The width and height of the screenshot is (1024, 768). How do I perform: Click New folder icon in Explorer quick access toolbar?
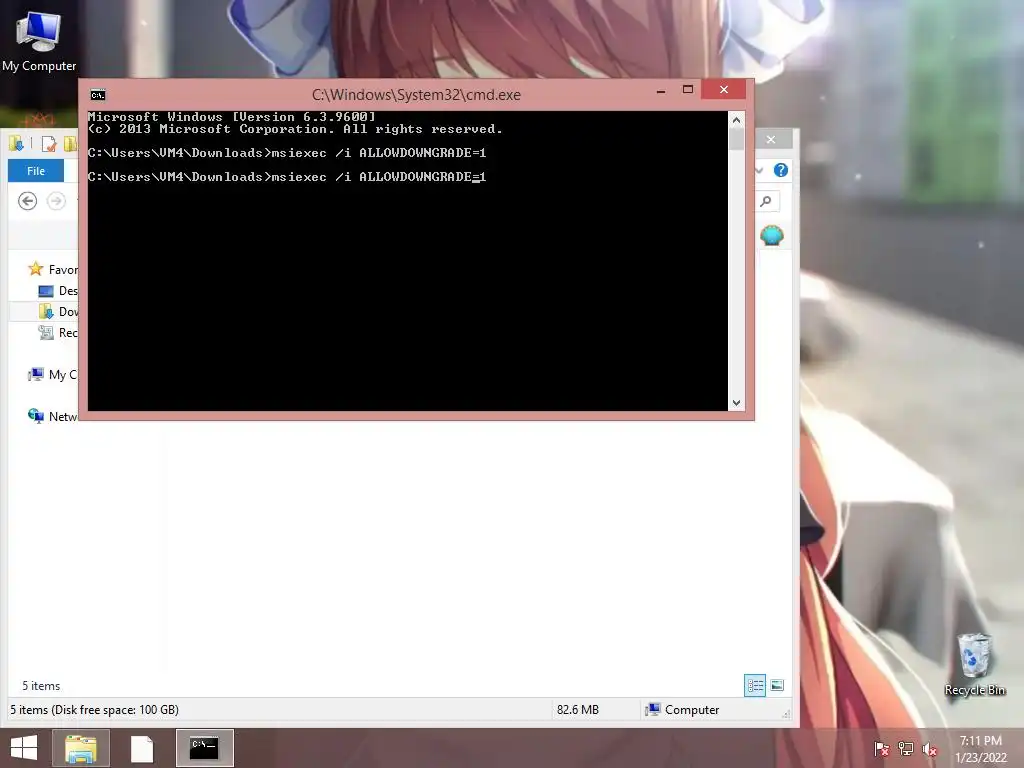pos(70,144)
